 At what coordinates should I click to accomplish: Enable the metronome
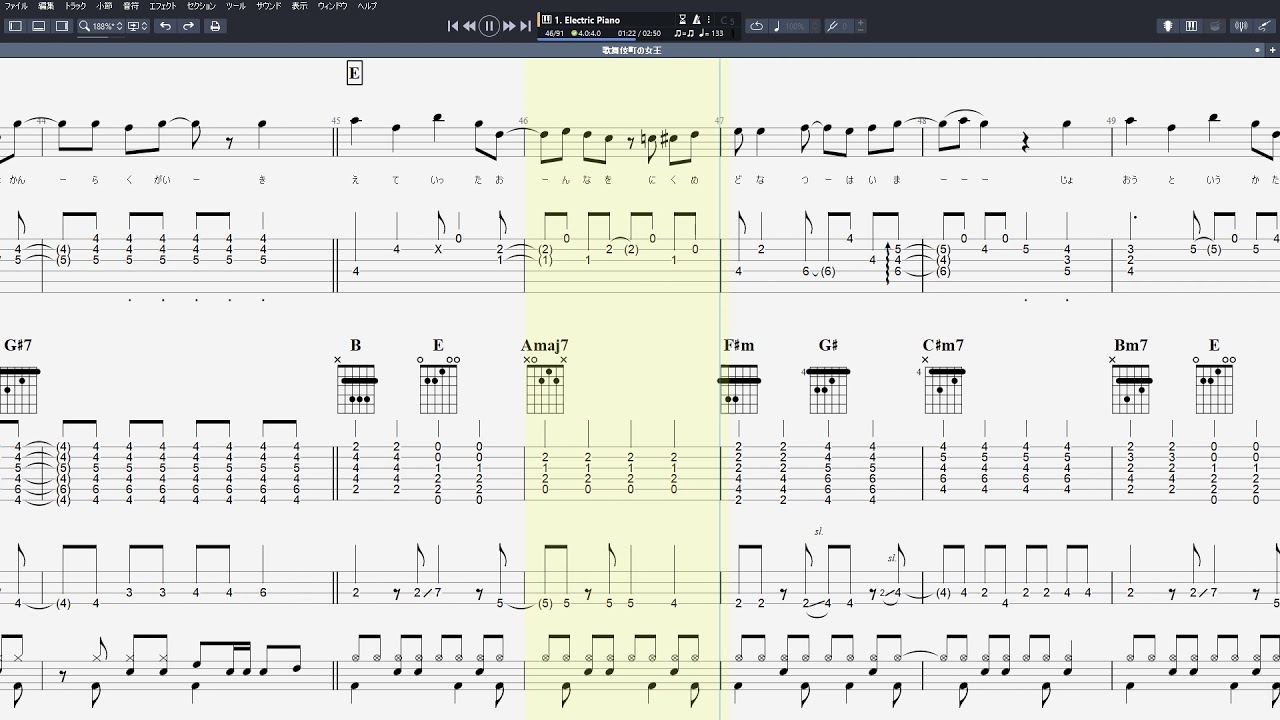(x=696, y=19)
